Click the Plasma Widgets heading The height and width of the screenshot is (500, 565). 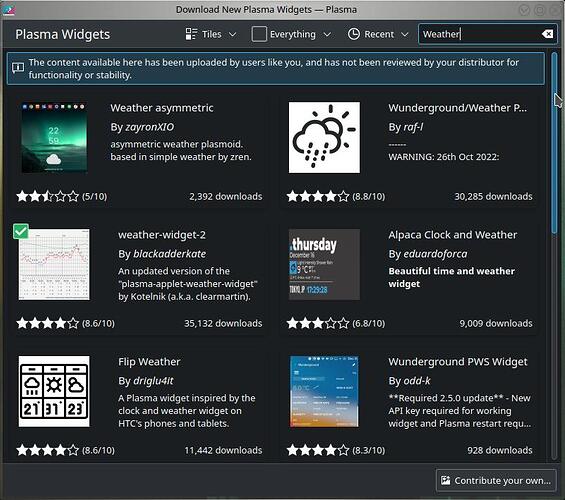[x=63, y=34]
